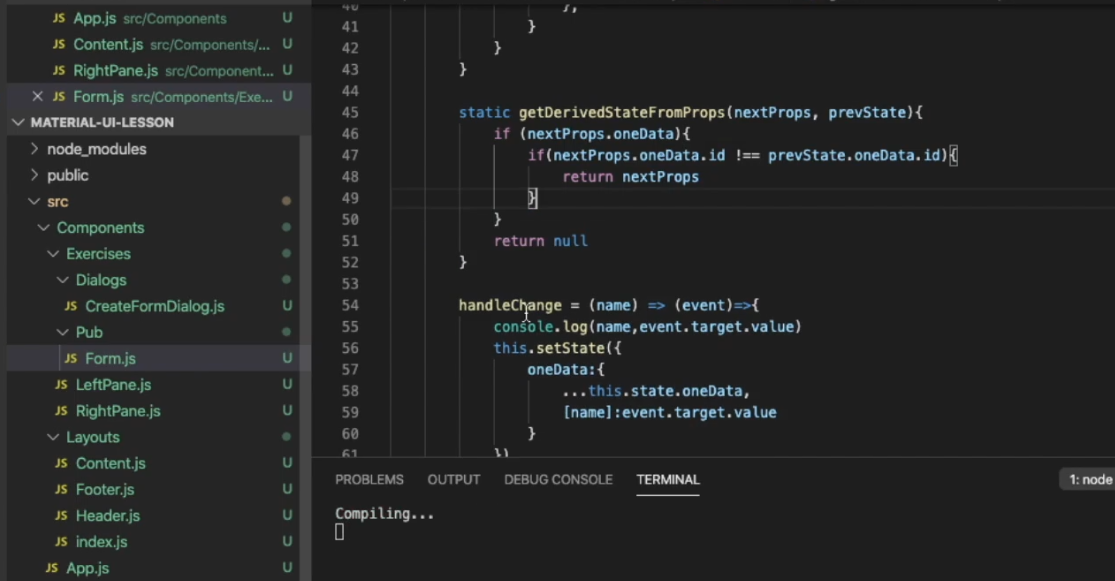Viewport: 1115px width, 581px height.
Task: Click line number 54 in the editor
Action: [349, 305]
